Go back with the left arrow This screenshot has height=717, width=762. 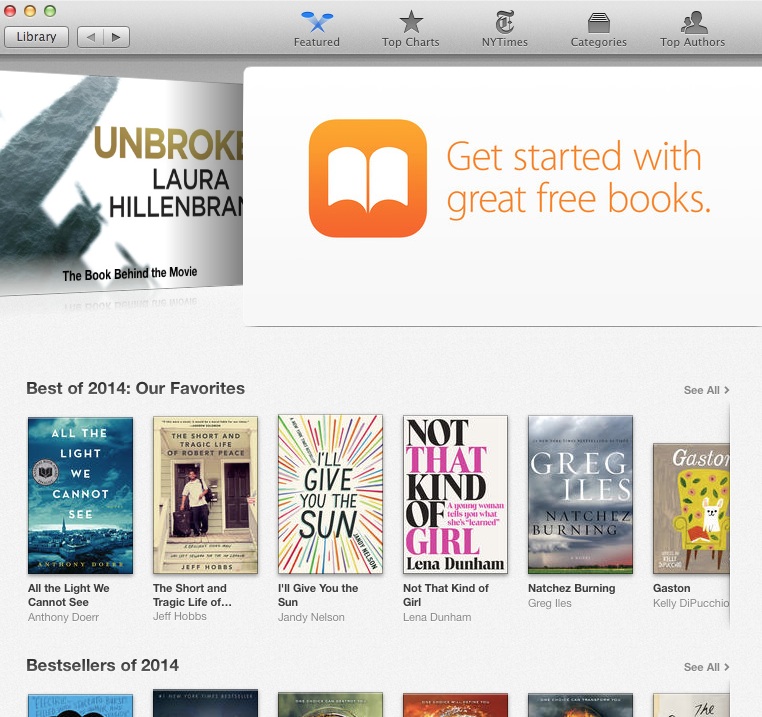90,37
